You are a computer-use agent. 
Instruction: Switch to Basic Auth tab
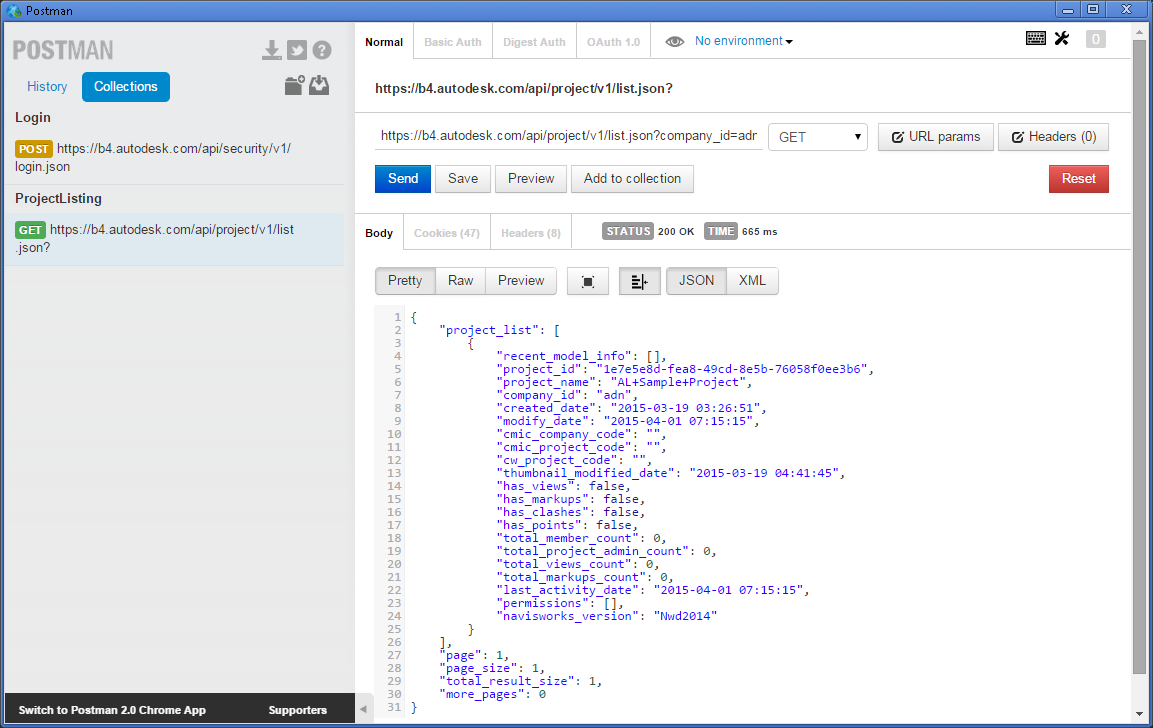click(x=453, y=42)
